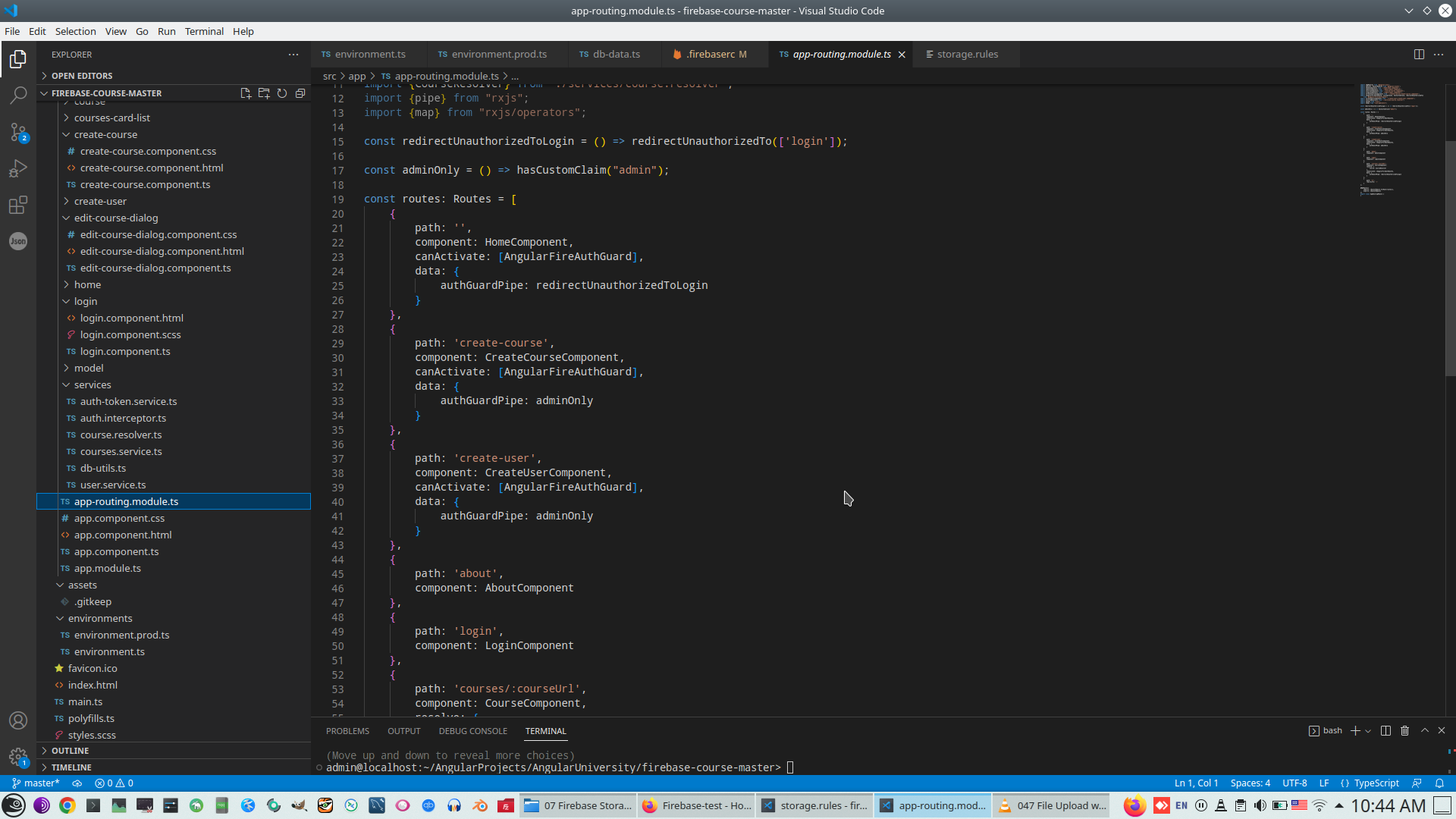The width and height of the screenshot is (1456, 819).
Task: Click the master* git branch indicator
Action: (x=36, y=783)
